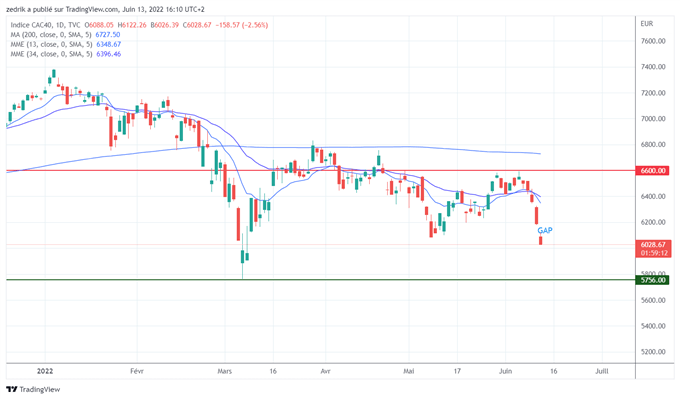Screen dimensions: 680x399
Task: Click the last red candlestick below GAP
Action: (x=541, y=240)
